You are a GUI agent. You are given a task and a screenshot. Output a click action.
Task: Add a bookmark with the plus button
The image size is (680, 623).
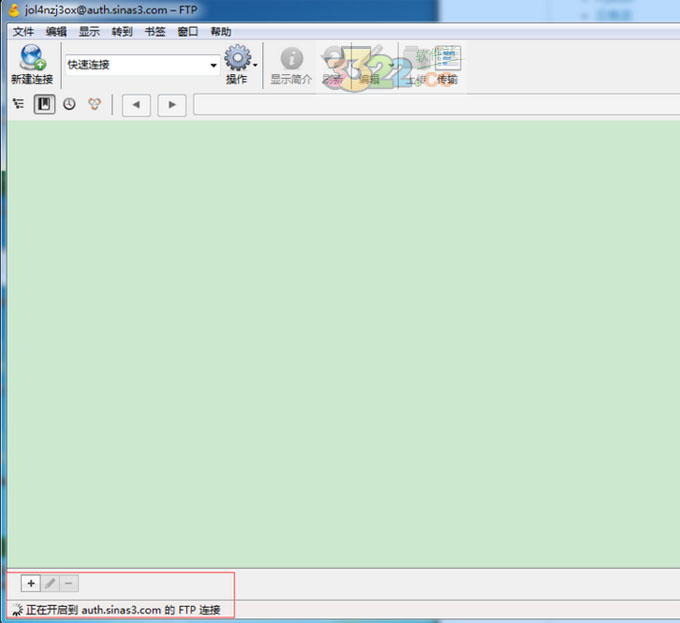[x=31, y=584]
